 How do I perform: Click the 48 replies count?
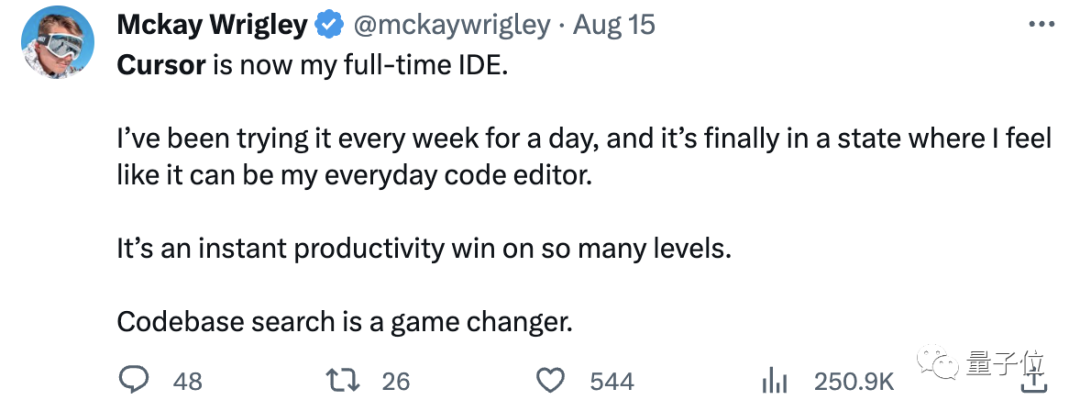(x=187, y=381)
